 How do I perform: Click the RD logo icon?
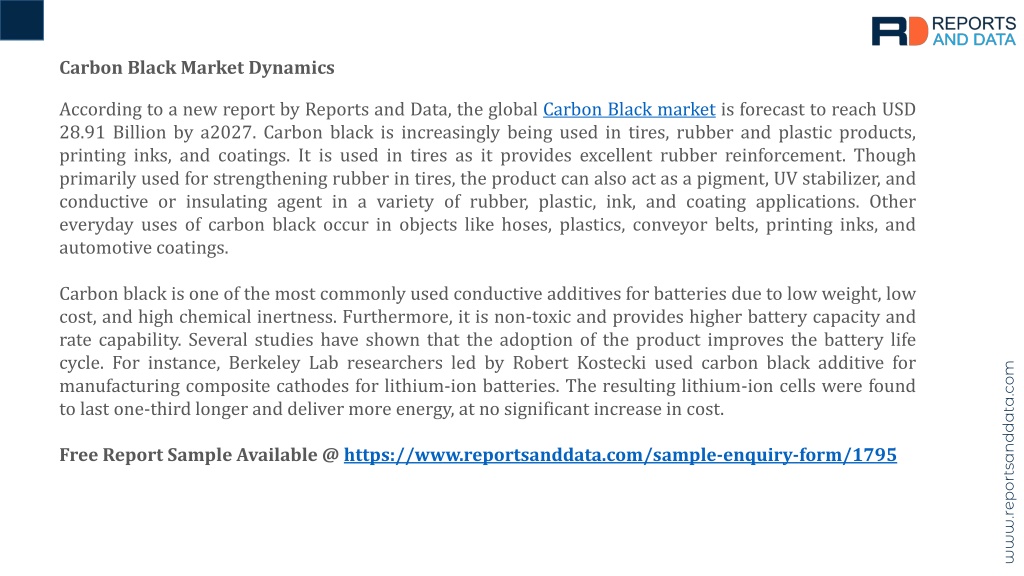tap(899, 31)
